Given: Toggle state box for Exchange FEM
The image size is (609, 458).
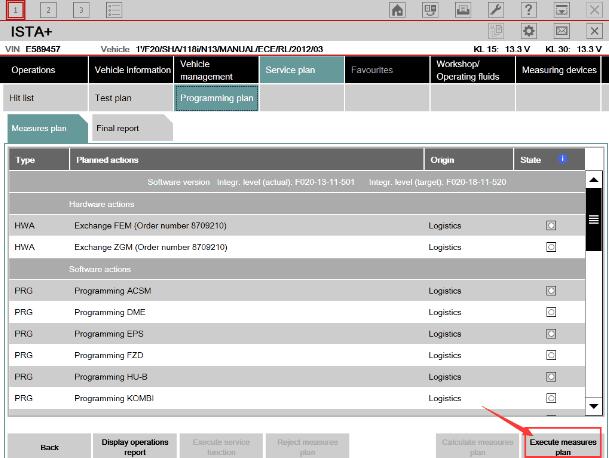Looking at the screenshot, I should [x=551, y=225].
